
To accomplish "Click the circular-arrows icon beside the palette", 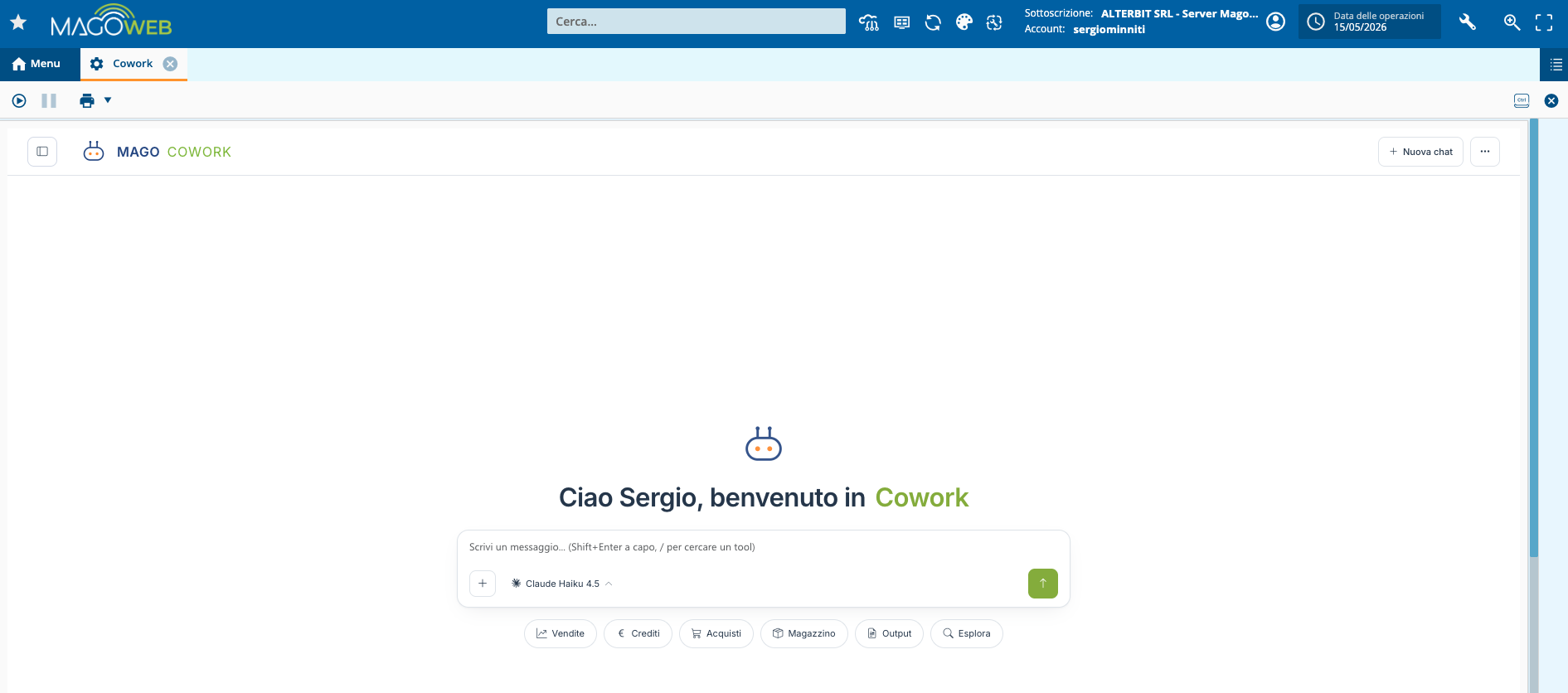I will pyautogui.click(x=994, y=22).
